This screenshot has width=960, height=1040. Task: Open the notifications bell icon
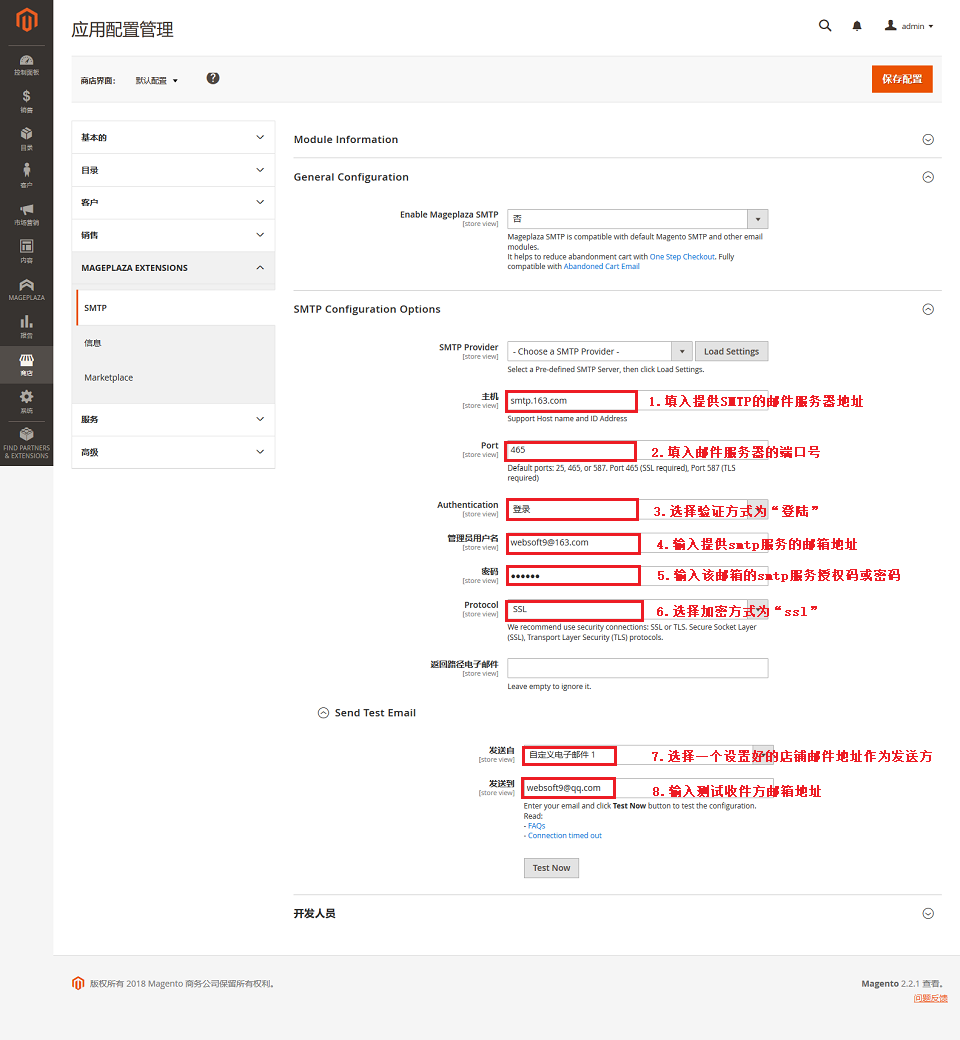[857, 26]
